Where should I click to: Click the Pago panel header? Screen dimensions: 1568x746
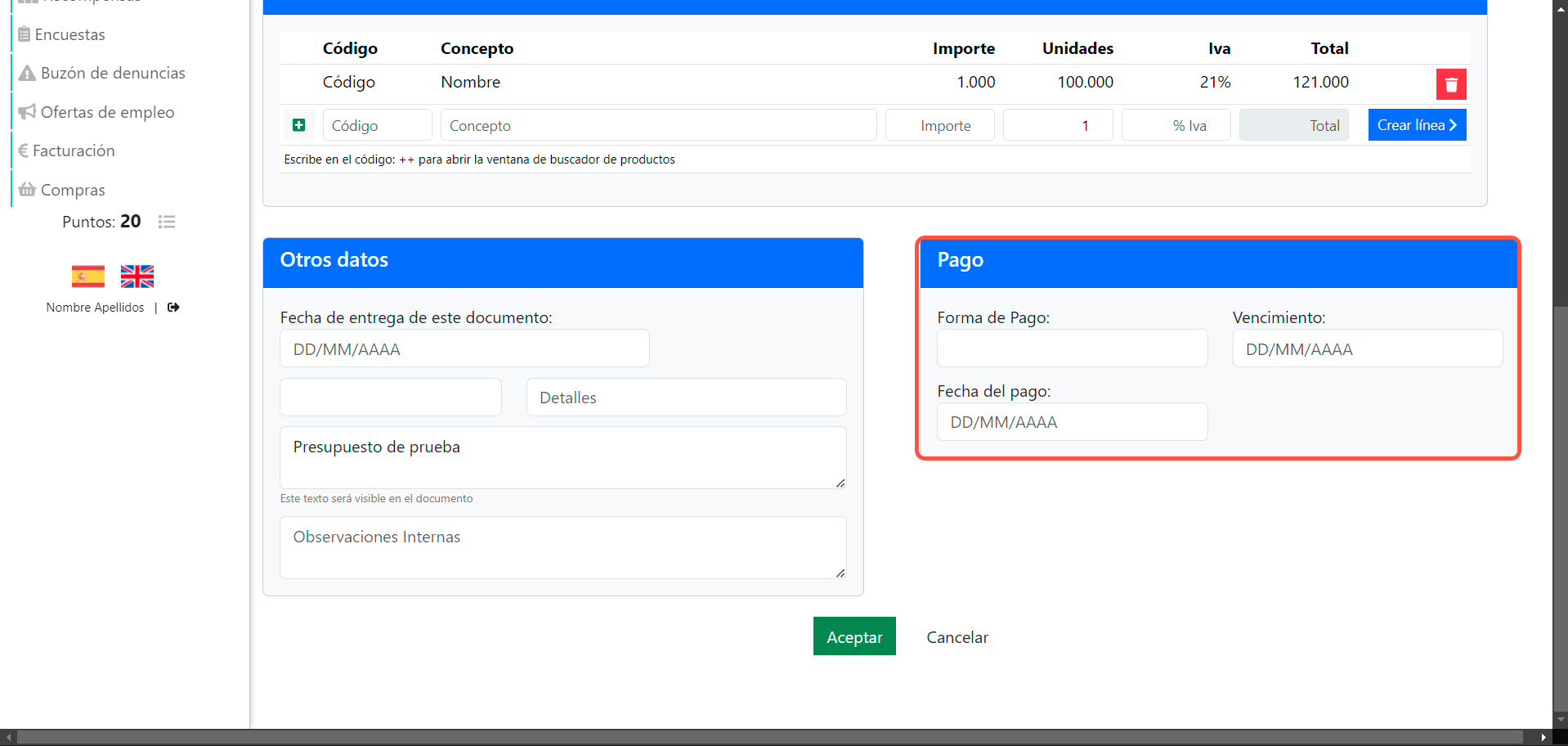(1218, 263)
